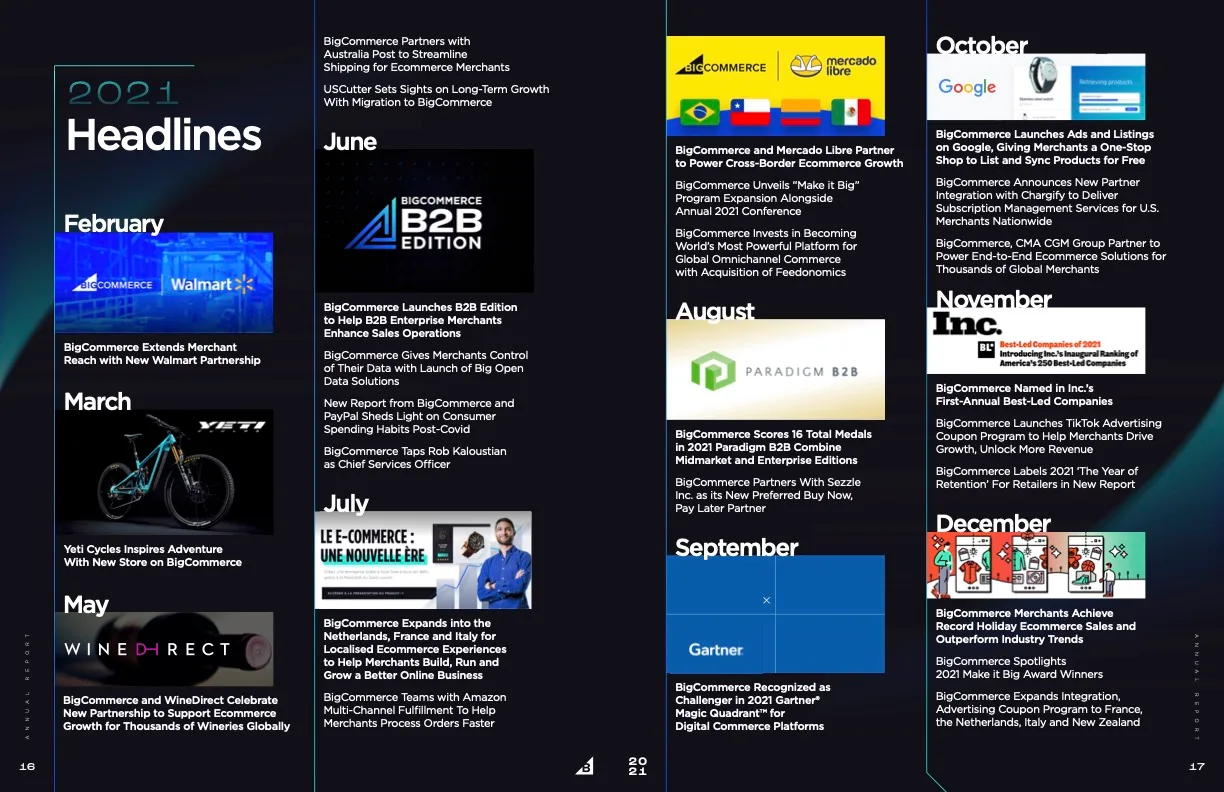Open 'Spotlights 2021 Make it Big Award Winners' headline
The width and height of the screenshot is (1224, 792).
click(x=1020, y=668)
